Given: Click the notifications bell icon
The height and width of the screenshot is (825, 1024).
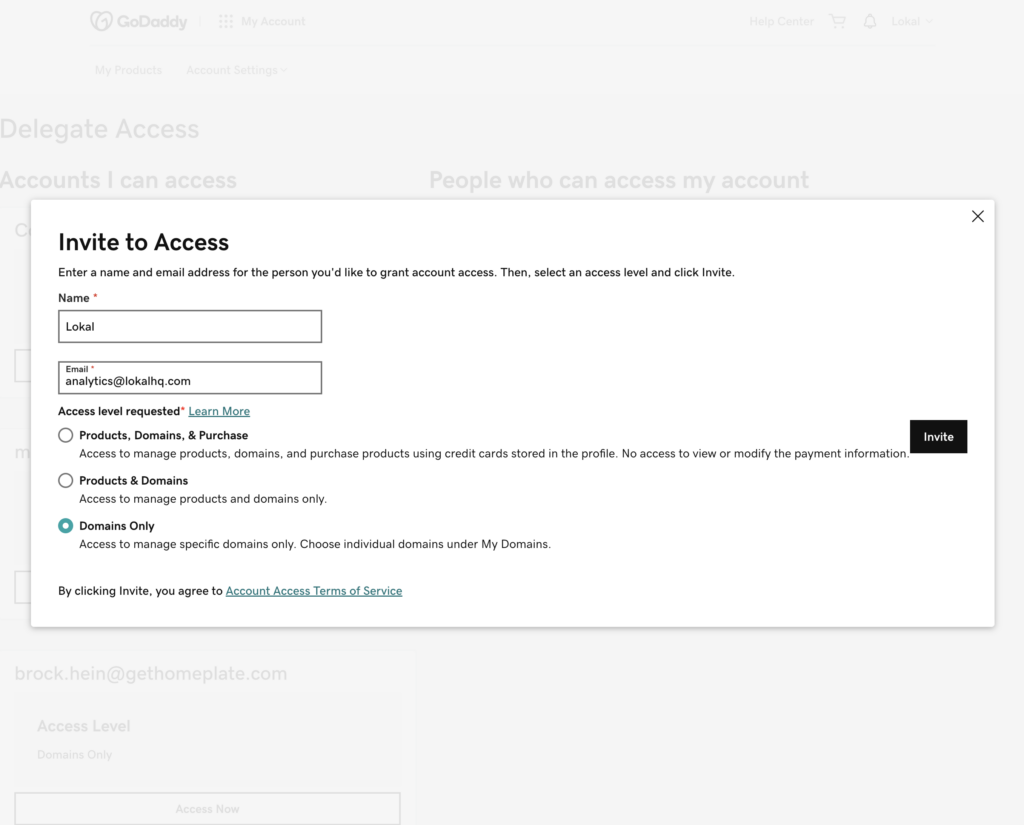Looking at the screenshot, I should click(x=870, y=21).
